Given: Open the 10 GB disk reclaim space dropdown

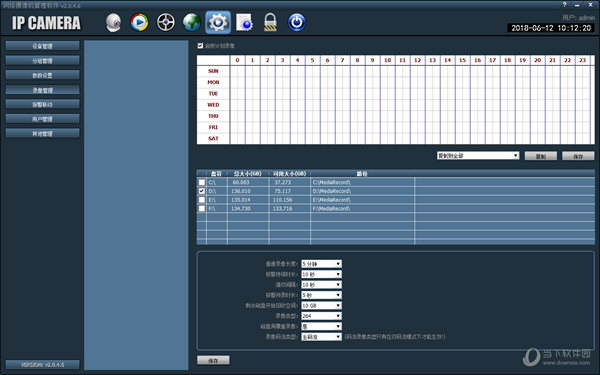Looking at the screenshot, I should point(321,305).
